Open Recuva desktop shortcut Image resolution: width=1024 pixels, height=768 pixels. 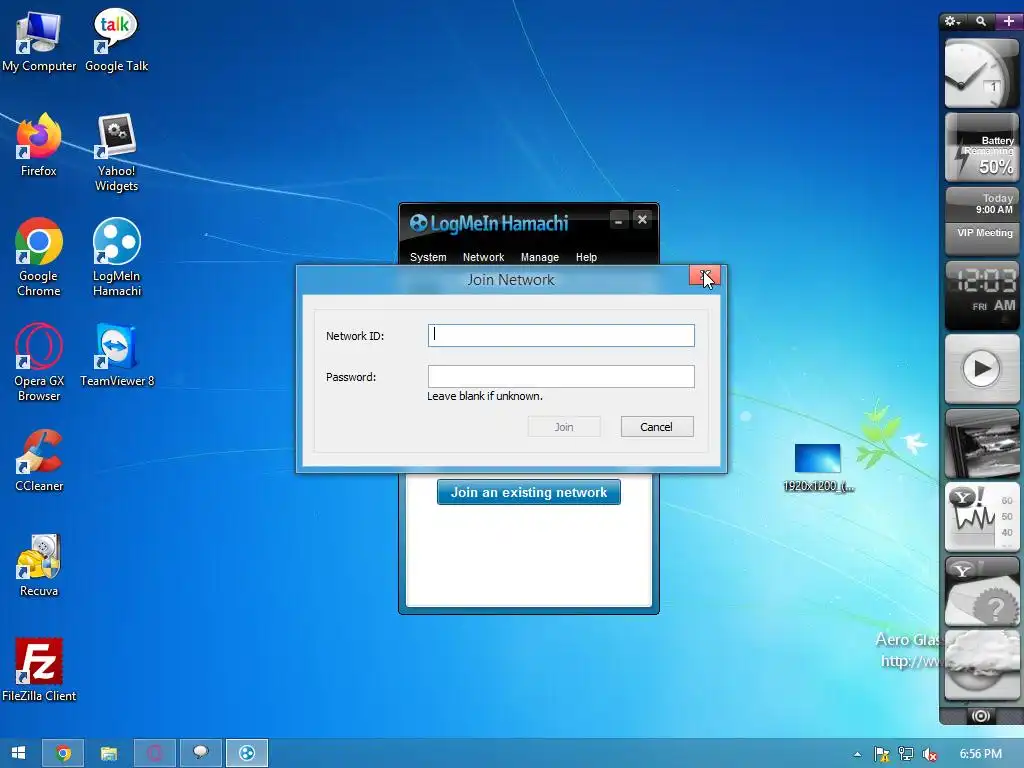point(39,566)
